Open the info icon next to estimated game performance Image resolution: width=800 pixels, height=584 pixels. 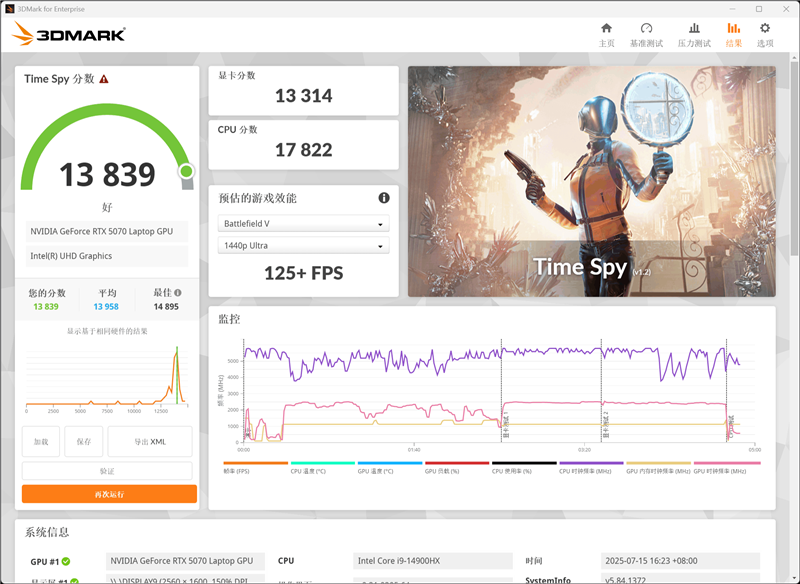point(383,197)
